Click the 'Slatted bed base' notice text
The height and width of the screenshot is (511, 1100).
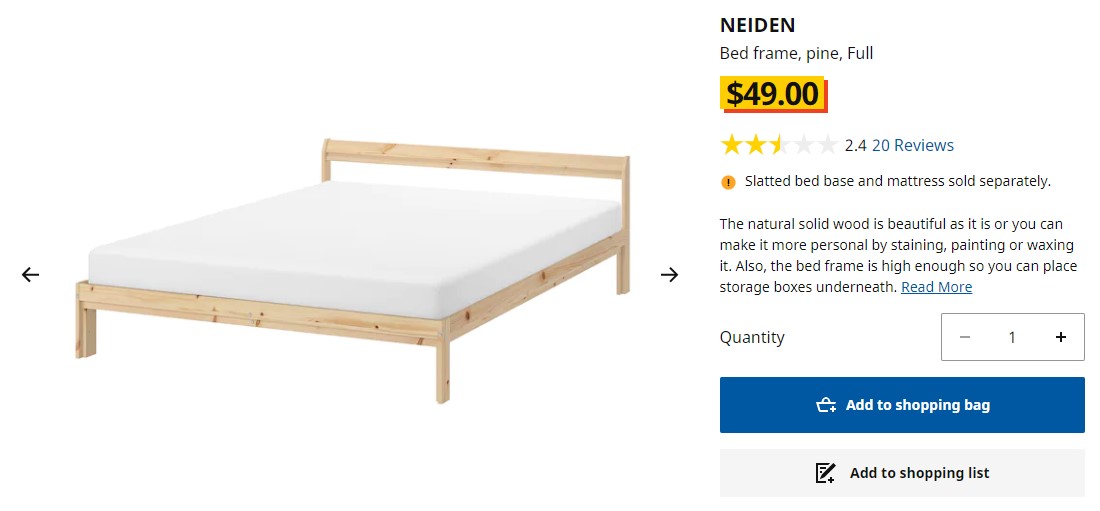coord(897,182)
